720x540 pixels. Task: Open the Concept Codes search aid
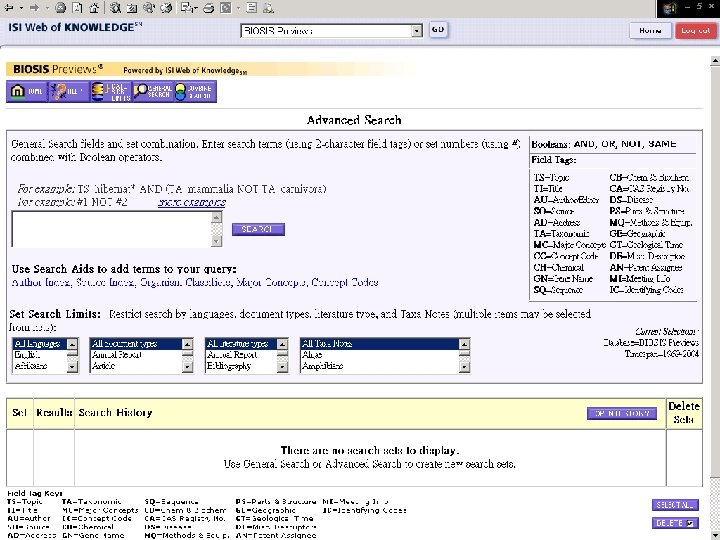click(345, 282)
